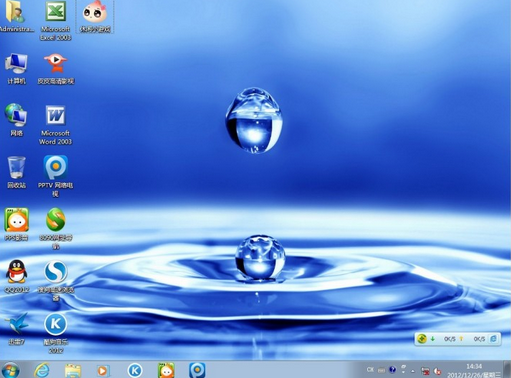Click the keyboard icon on the language bar
511x378 pixels.
click(381, 370)
